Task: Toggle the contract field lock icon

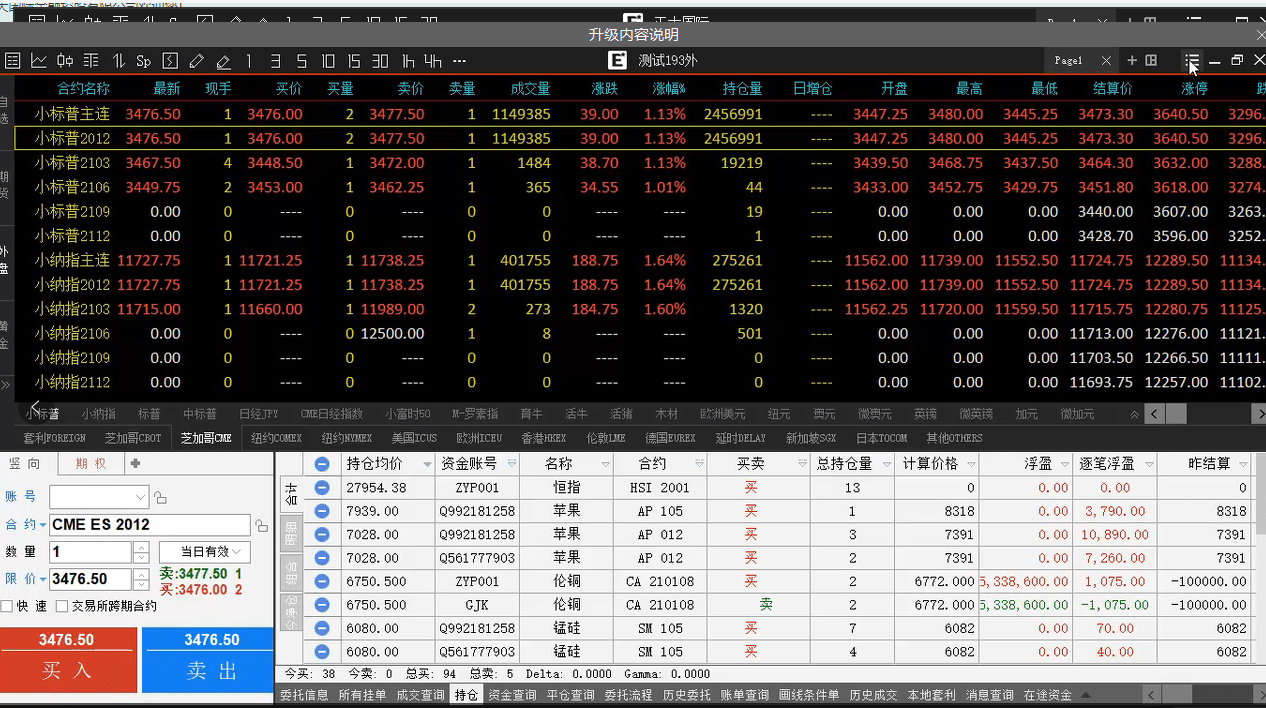Action: [261, 525]
